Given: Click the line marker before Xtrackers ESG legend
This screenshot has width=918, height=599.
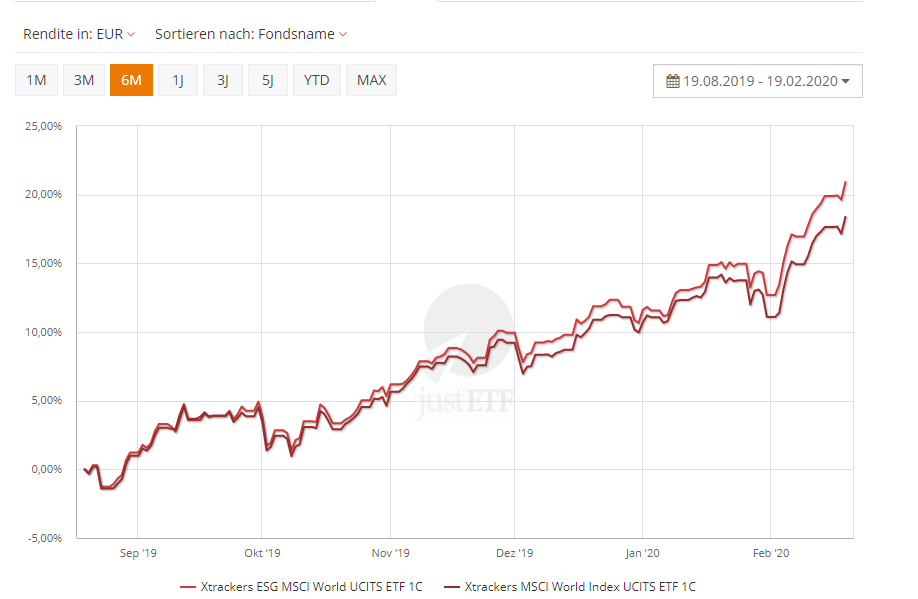Looking at the screenshot, I should (188, 587).
